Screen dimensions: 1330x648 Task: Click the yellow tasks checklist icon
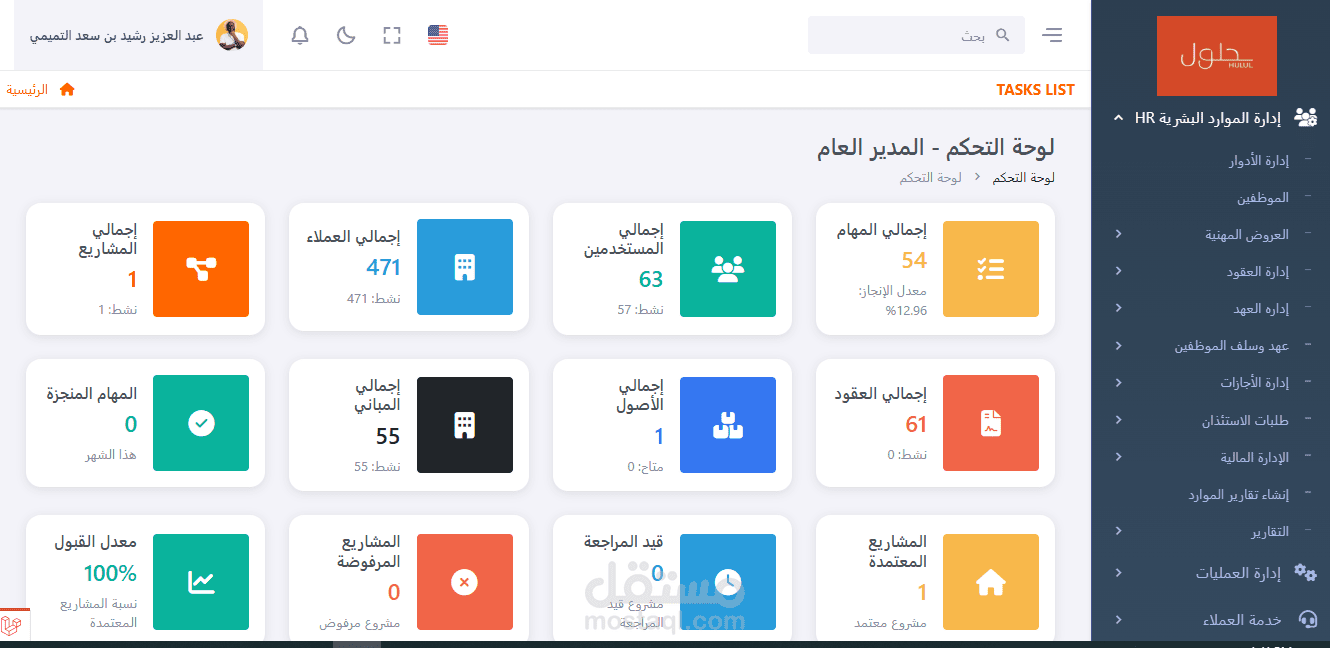pyautogui.click(x=990, y=267)
